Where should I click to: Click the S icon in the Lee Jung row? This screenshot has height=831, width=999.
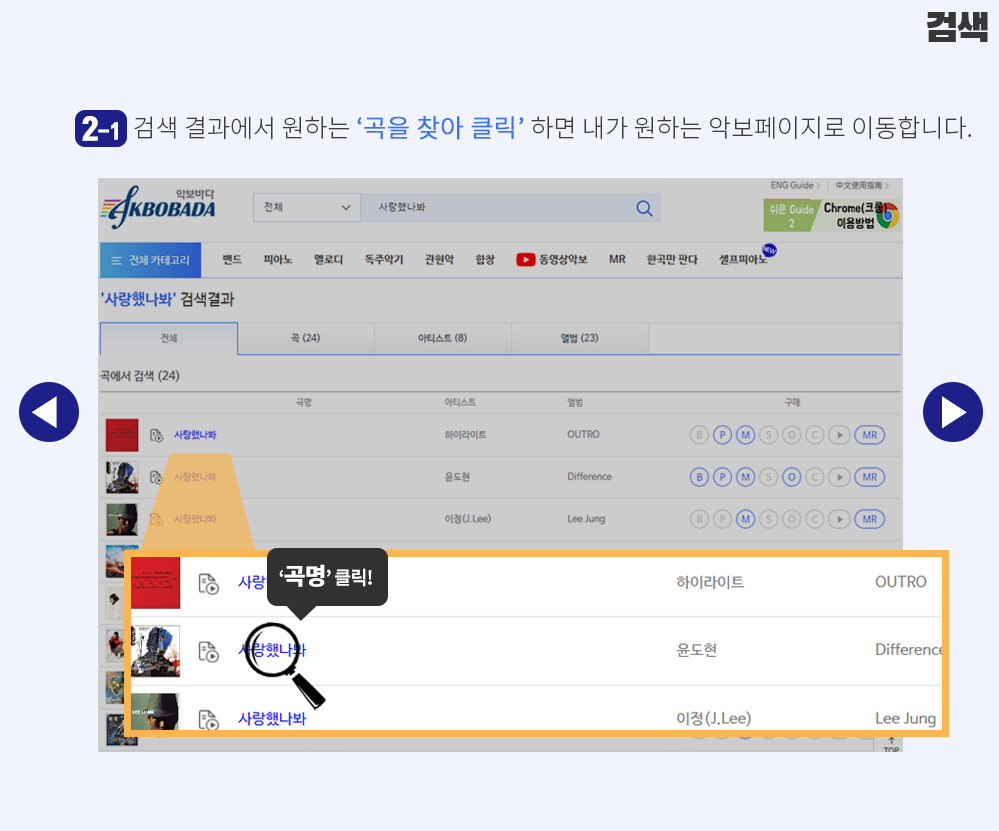tap(768, 519)
